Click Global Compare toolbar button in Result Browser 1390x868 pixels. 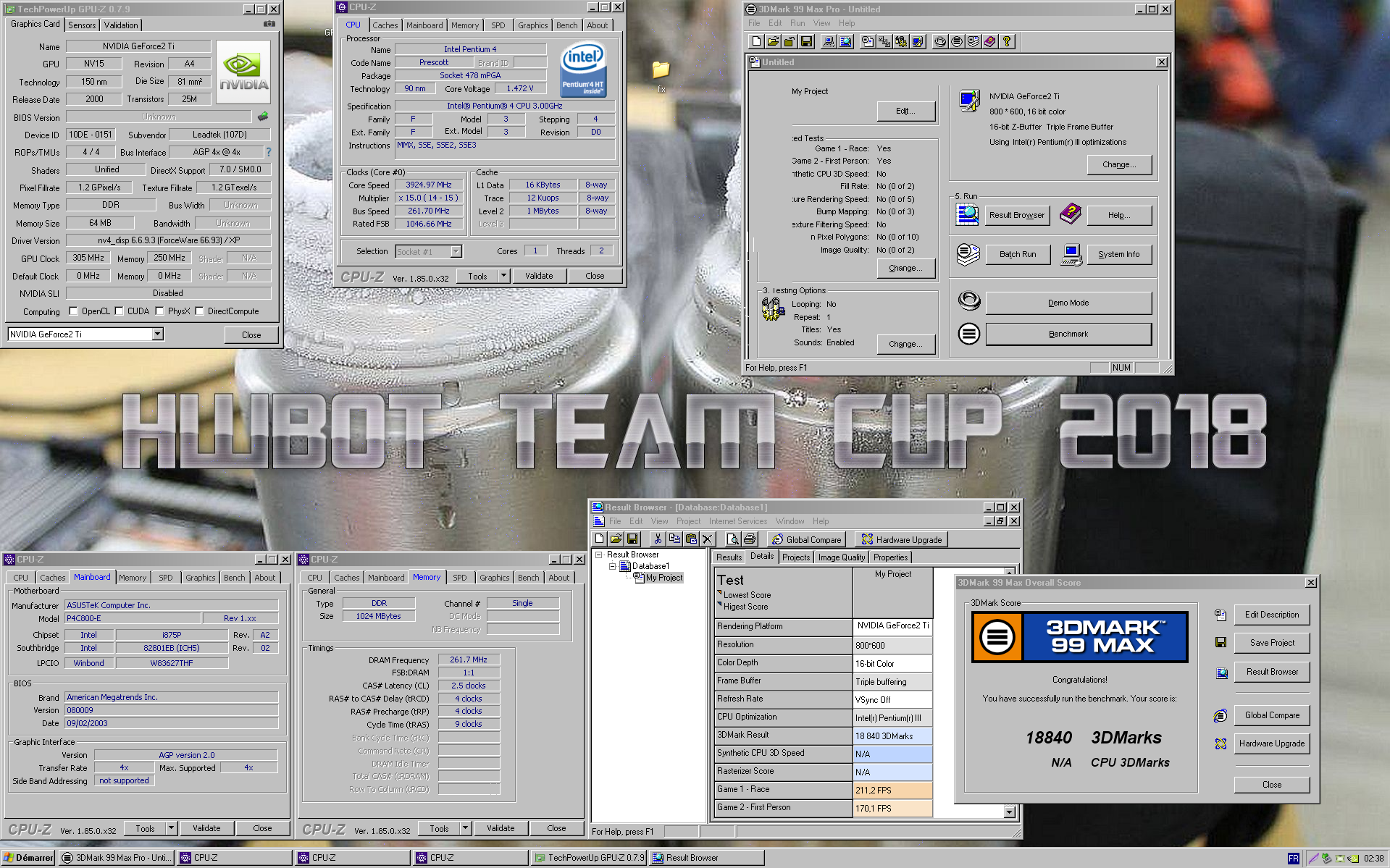click(x=808, y=539)
